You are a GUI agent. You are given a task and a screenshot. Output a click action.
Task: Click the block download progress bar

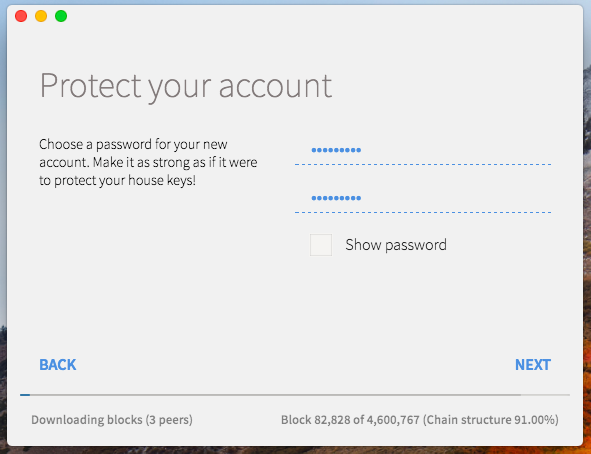[295, 395]
